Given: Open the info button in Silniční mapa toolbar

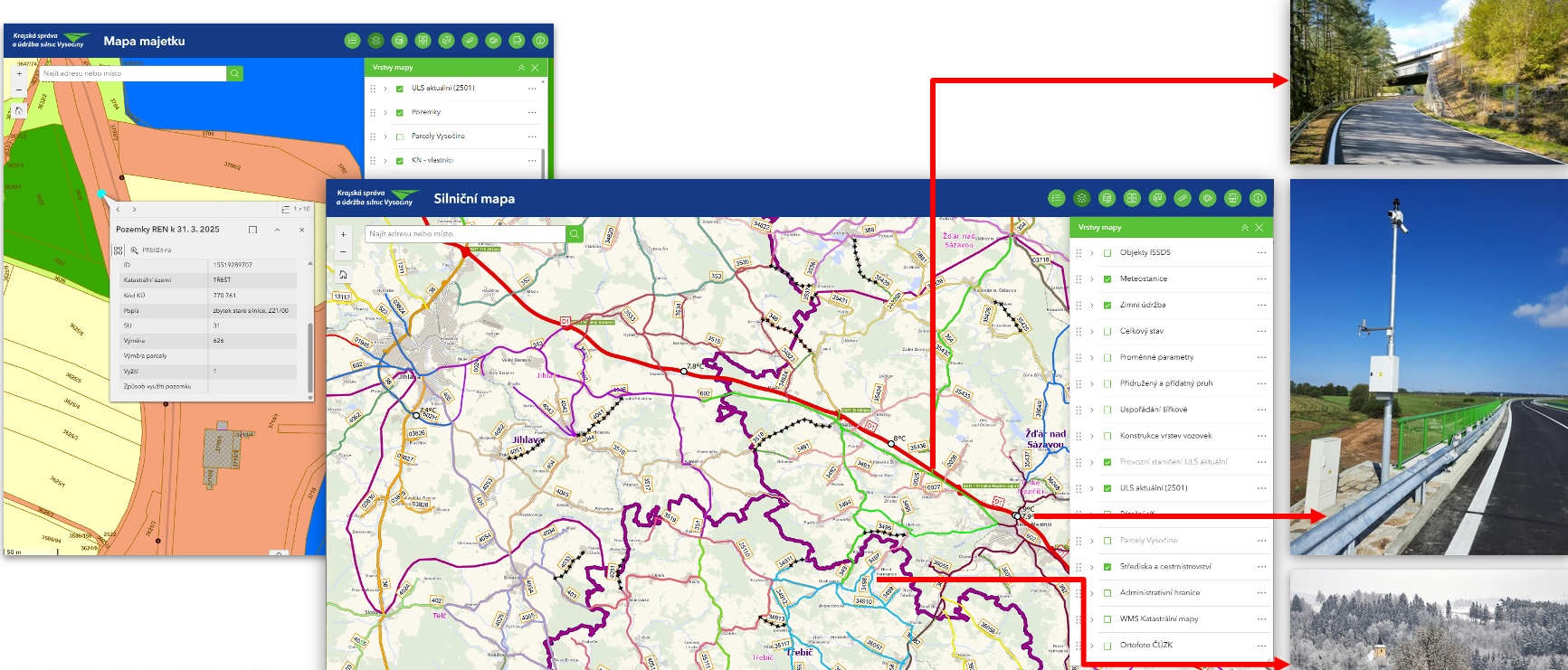Looking at the screenshot, I should [1258, 199].
